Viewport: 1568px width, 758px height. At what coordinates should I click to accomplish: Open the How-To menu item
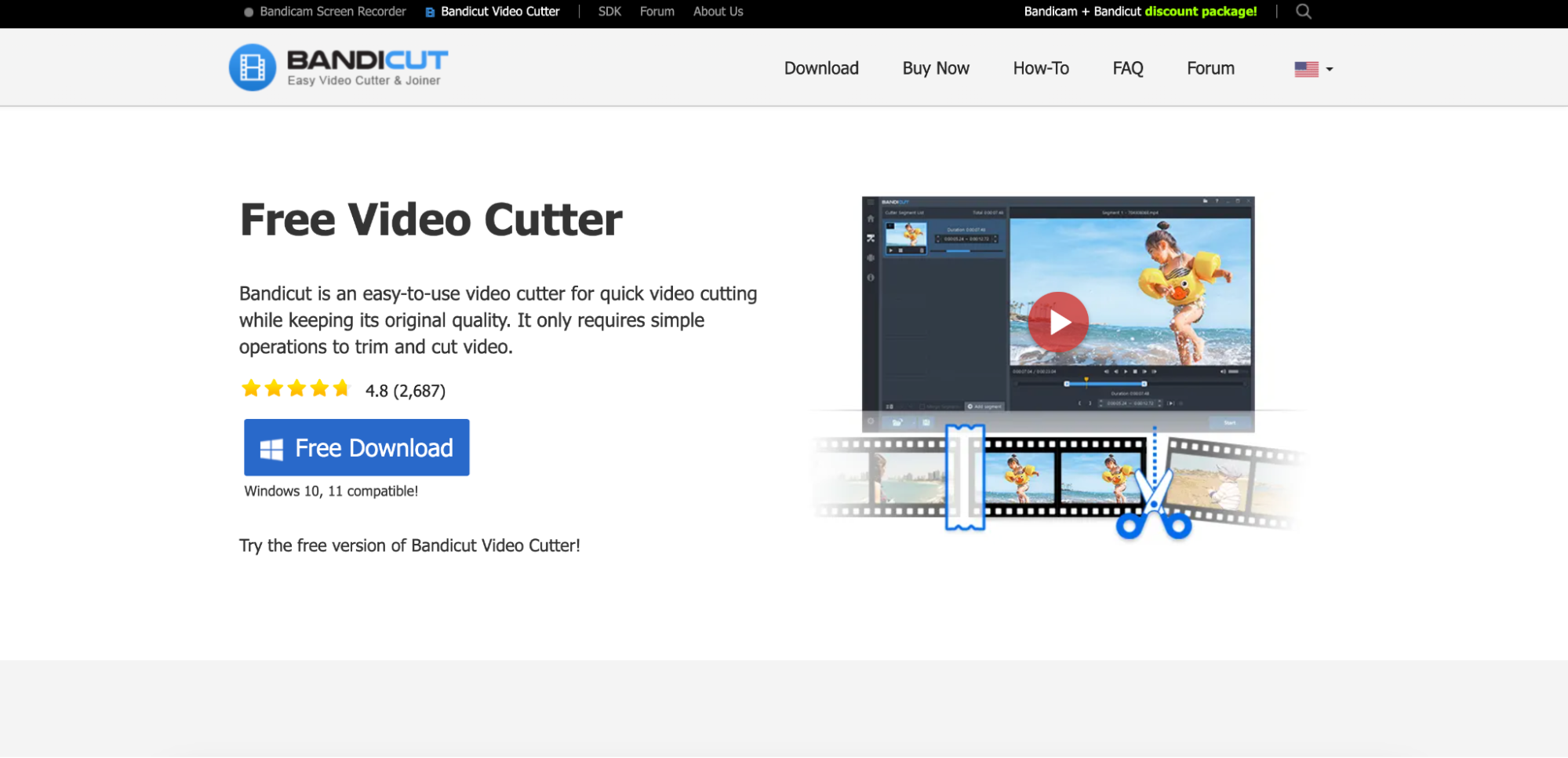point(1041,68)
